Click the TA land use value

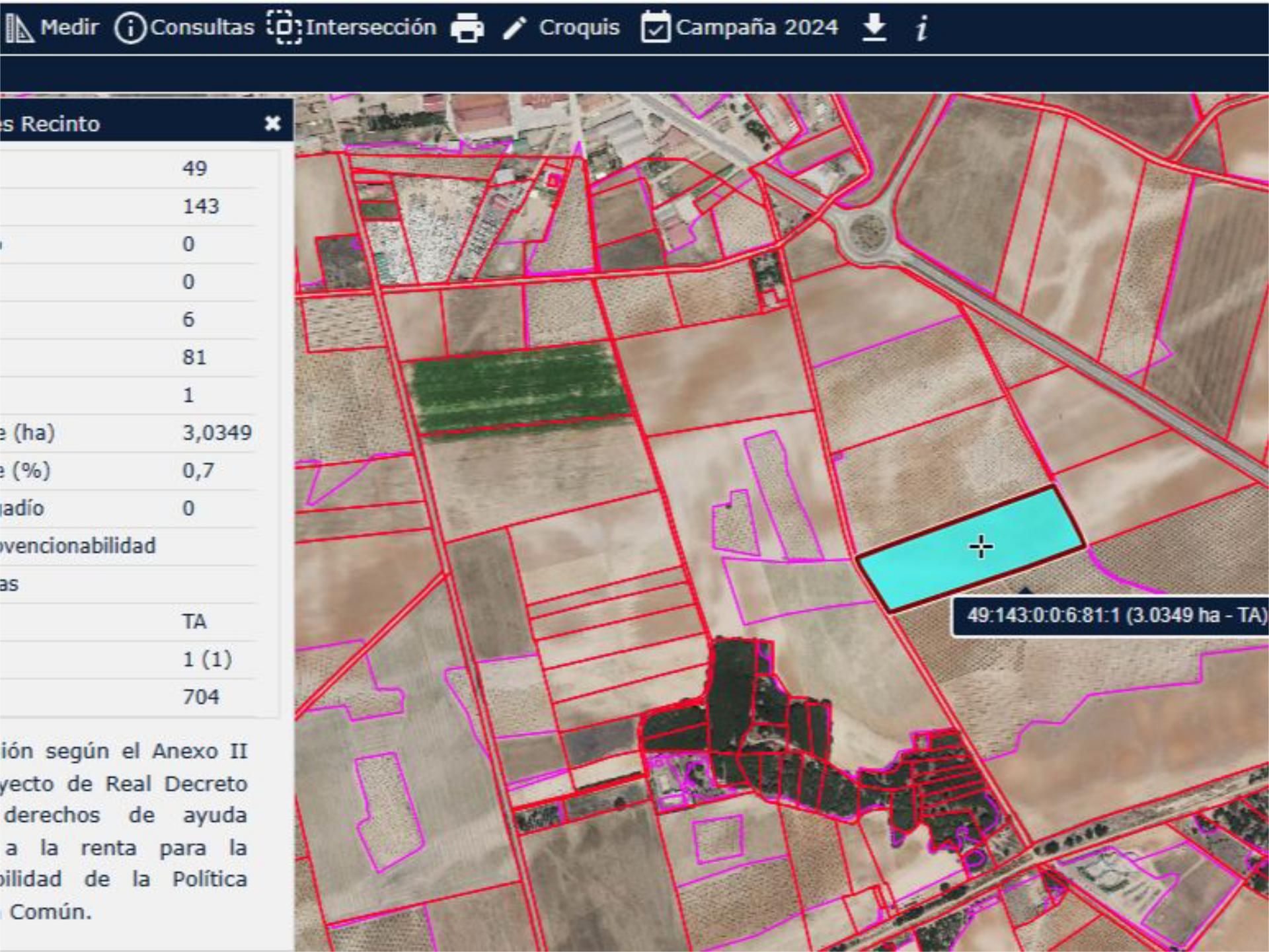194,622
